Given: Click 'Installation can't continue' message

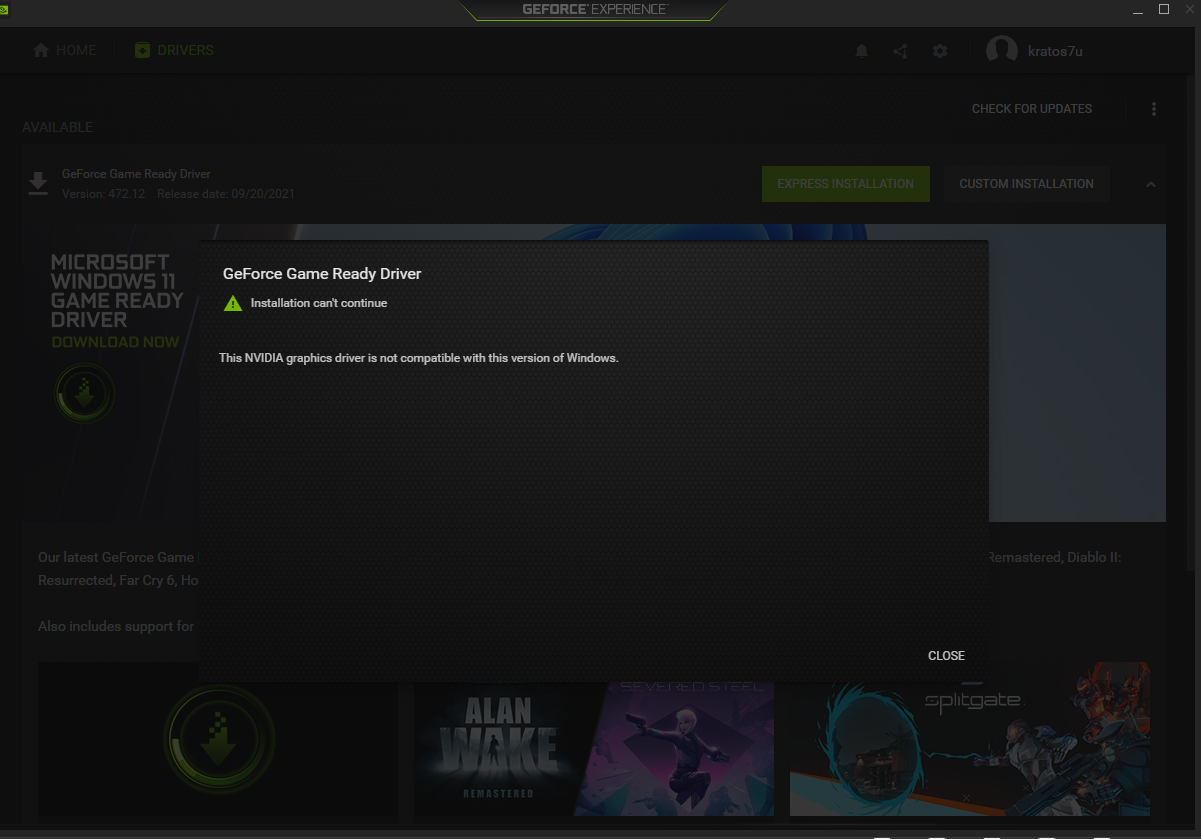Looking at the screenshot, I should pos(319,303).
